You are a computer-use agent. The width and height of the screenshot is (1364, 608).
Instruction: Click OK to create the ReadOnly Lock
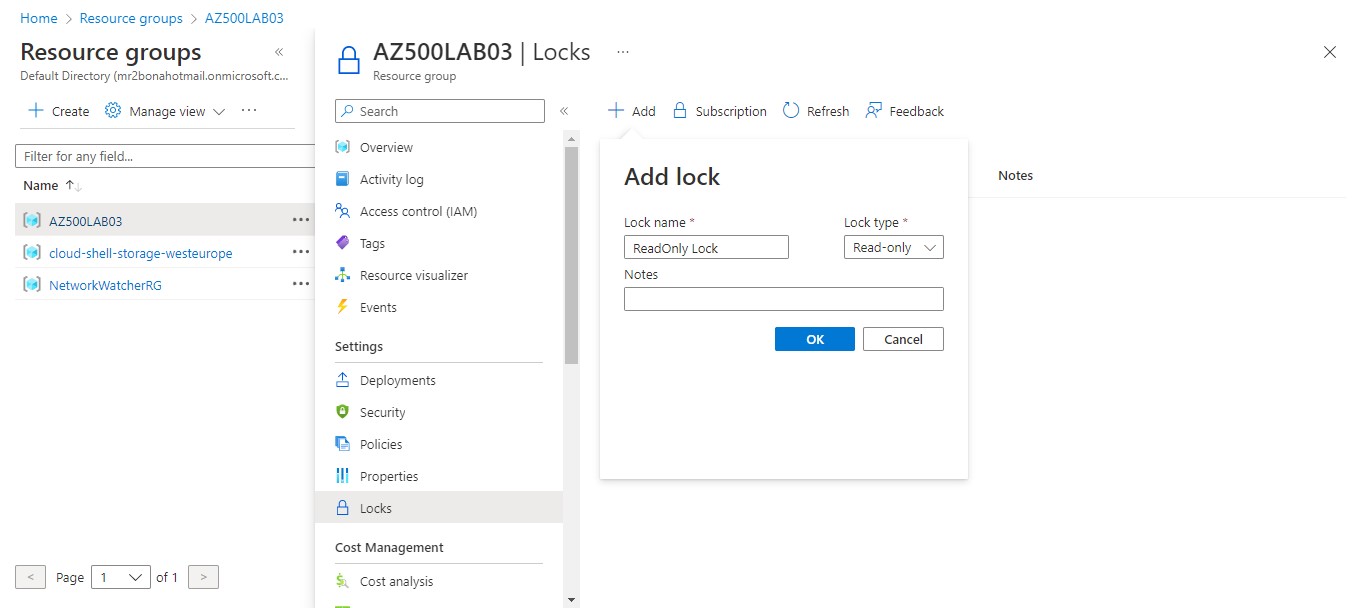[x=814, y=338]
